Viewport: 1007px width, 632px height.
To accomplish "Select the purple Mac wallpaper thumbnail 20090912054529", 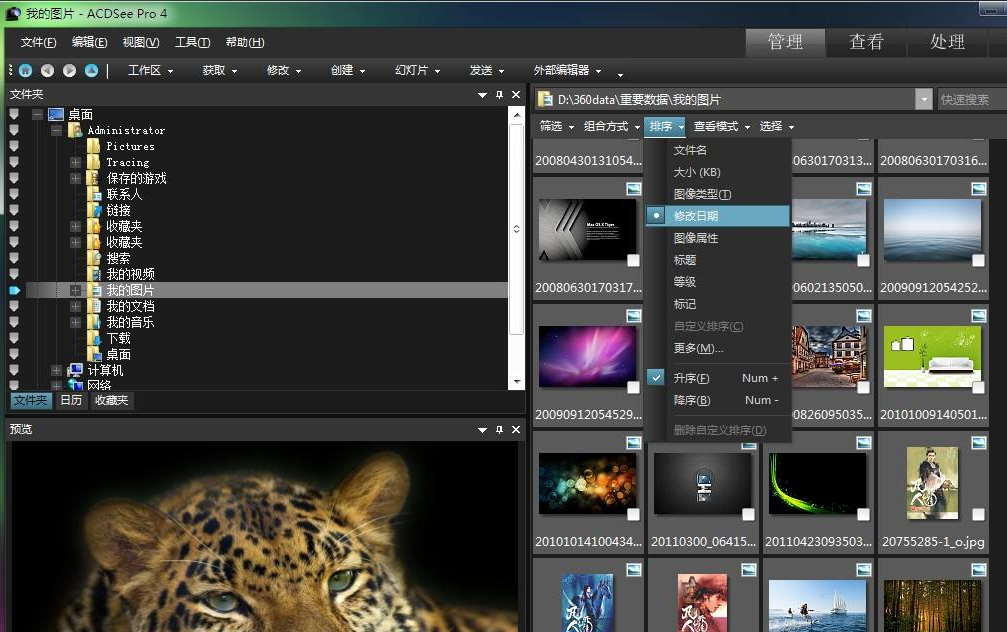I will 587,356.
